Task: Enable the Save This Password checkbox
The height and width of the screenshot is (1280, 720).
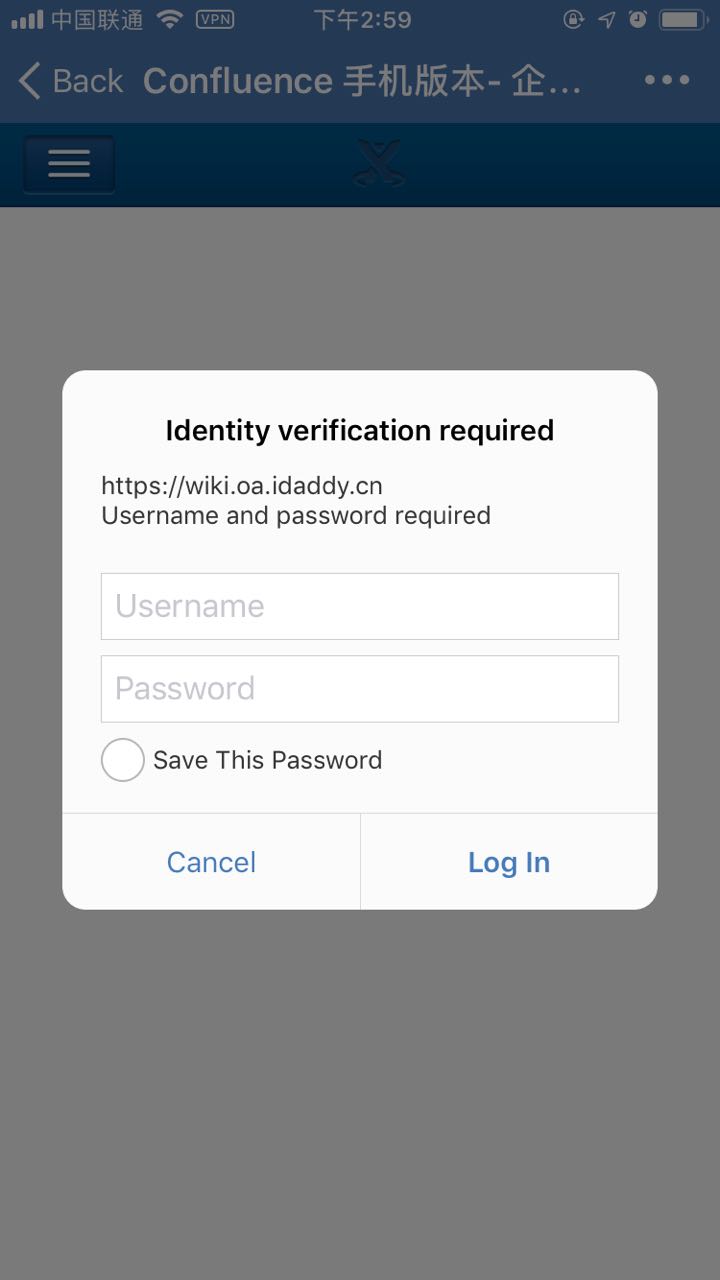Action: pyautogui.click(x=123, y=760)
